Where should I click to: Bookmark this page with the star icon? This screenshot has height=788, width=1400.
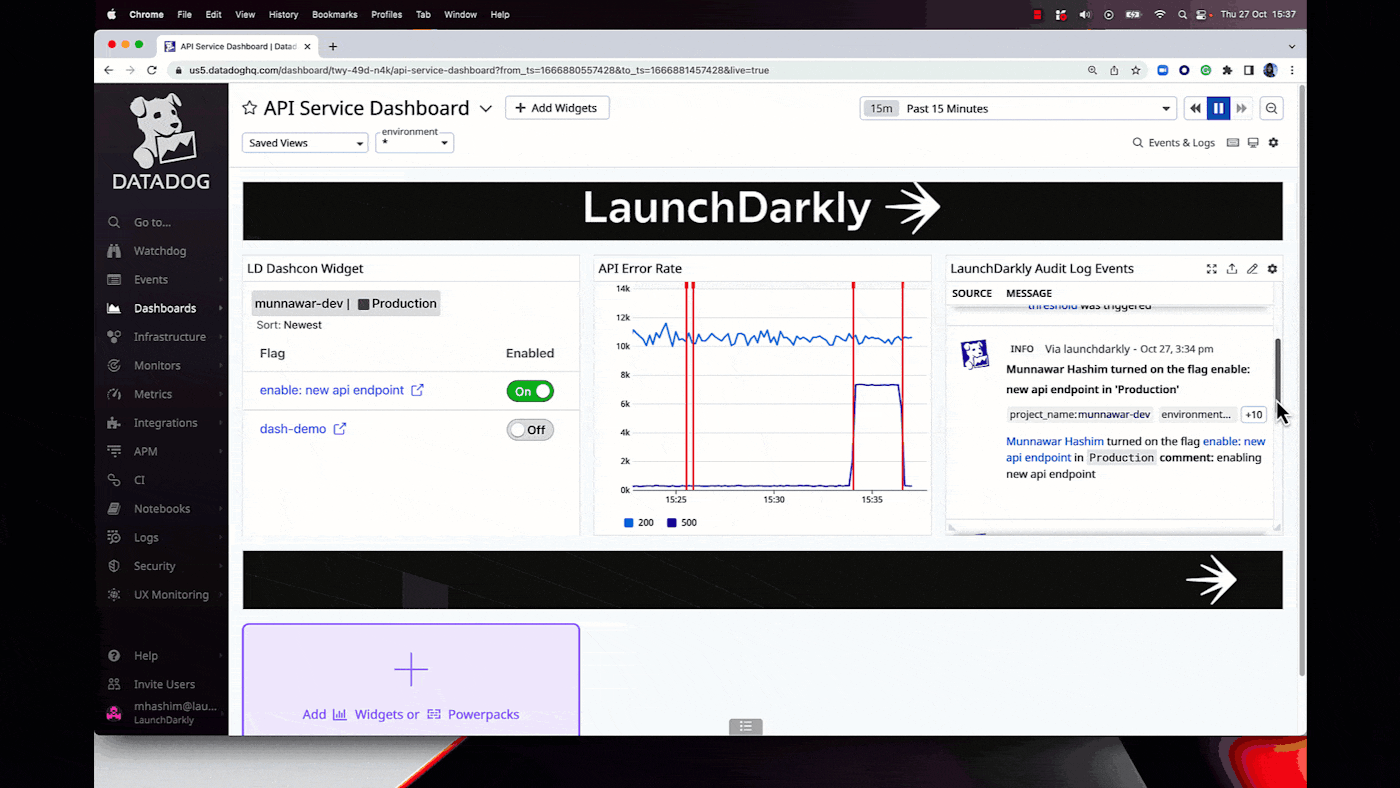coord(1136,71)
